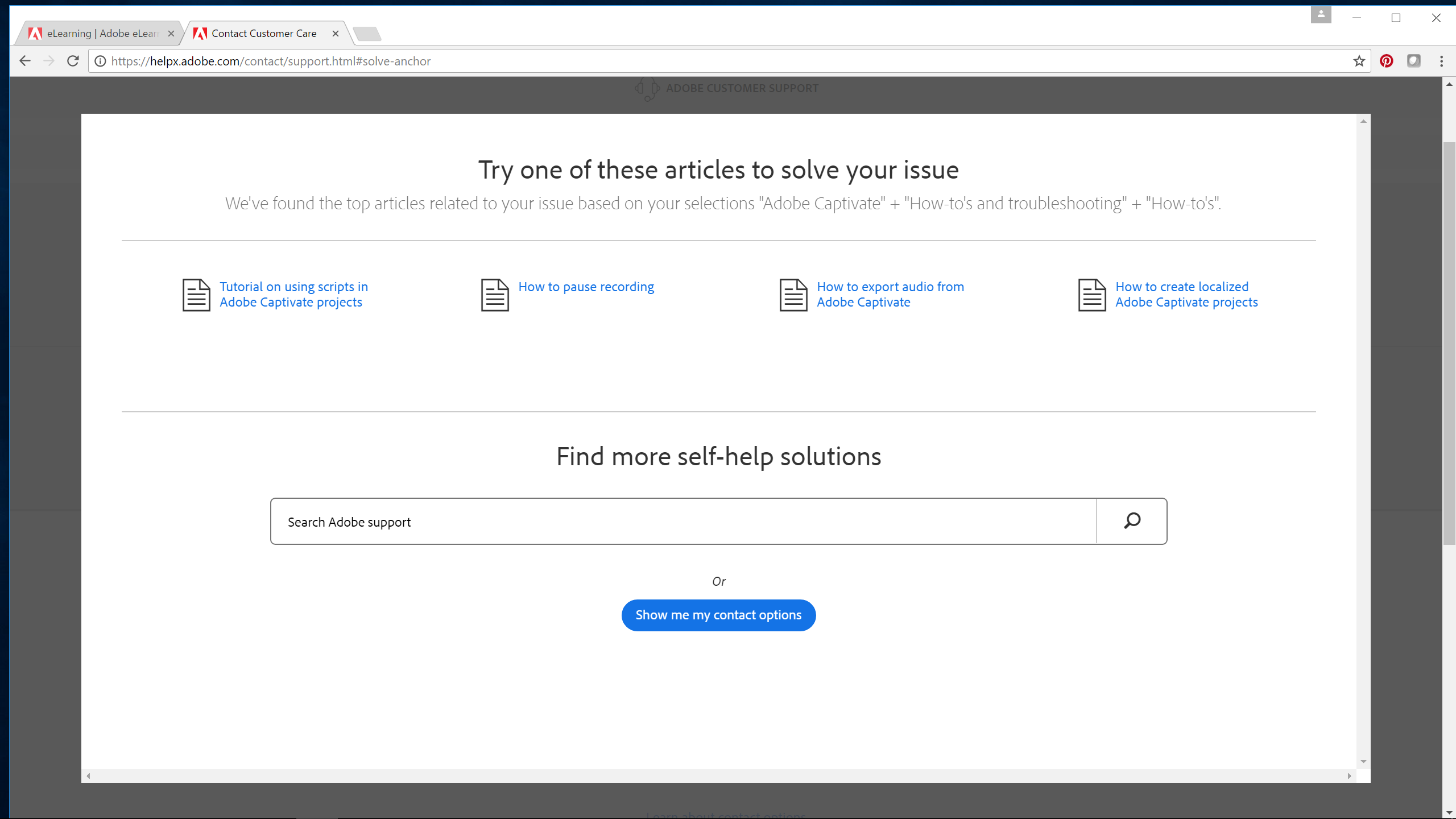Click the dialog's horizontal scrollbar right arrow
Screen dimensions: 1456x819
[x=1349, y=776]
